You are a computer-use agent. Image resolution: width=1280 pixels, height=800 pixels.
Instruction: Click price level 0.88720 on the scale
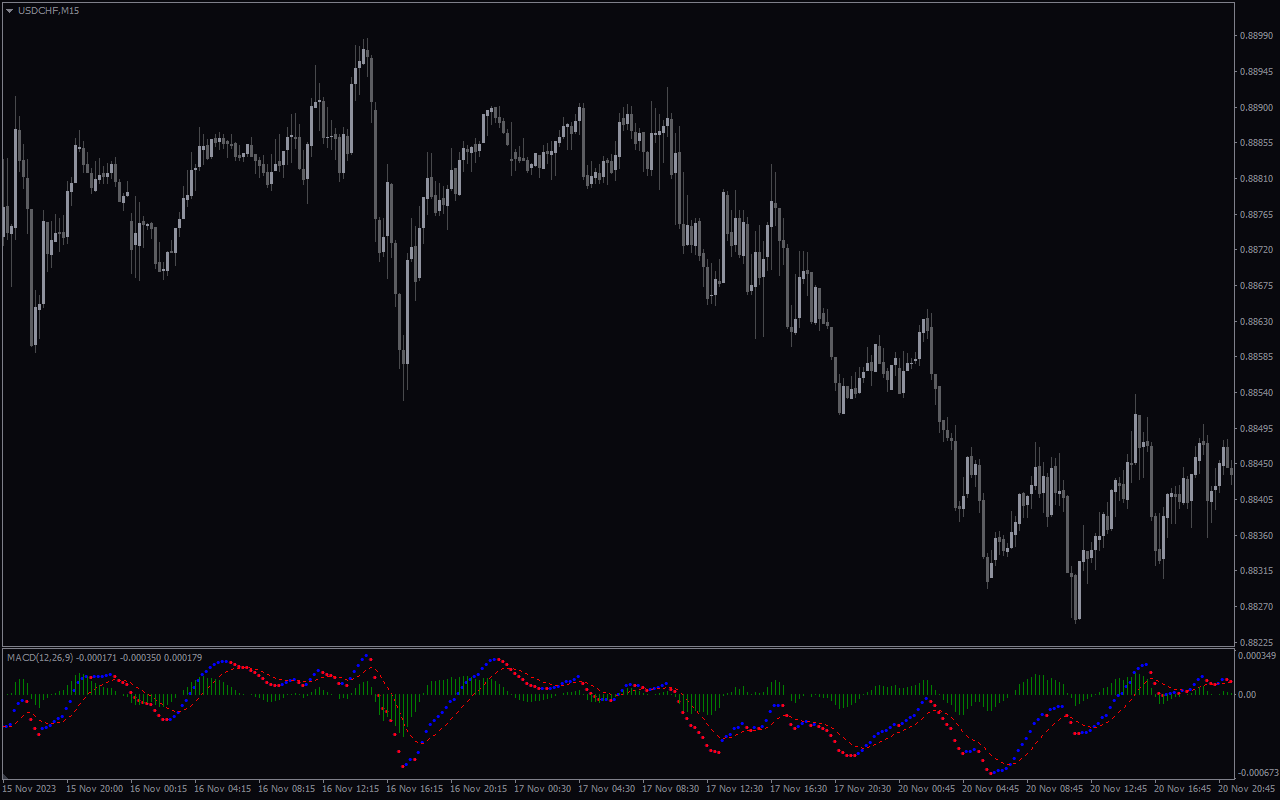[1257, 250]
